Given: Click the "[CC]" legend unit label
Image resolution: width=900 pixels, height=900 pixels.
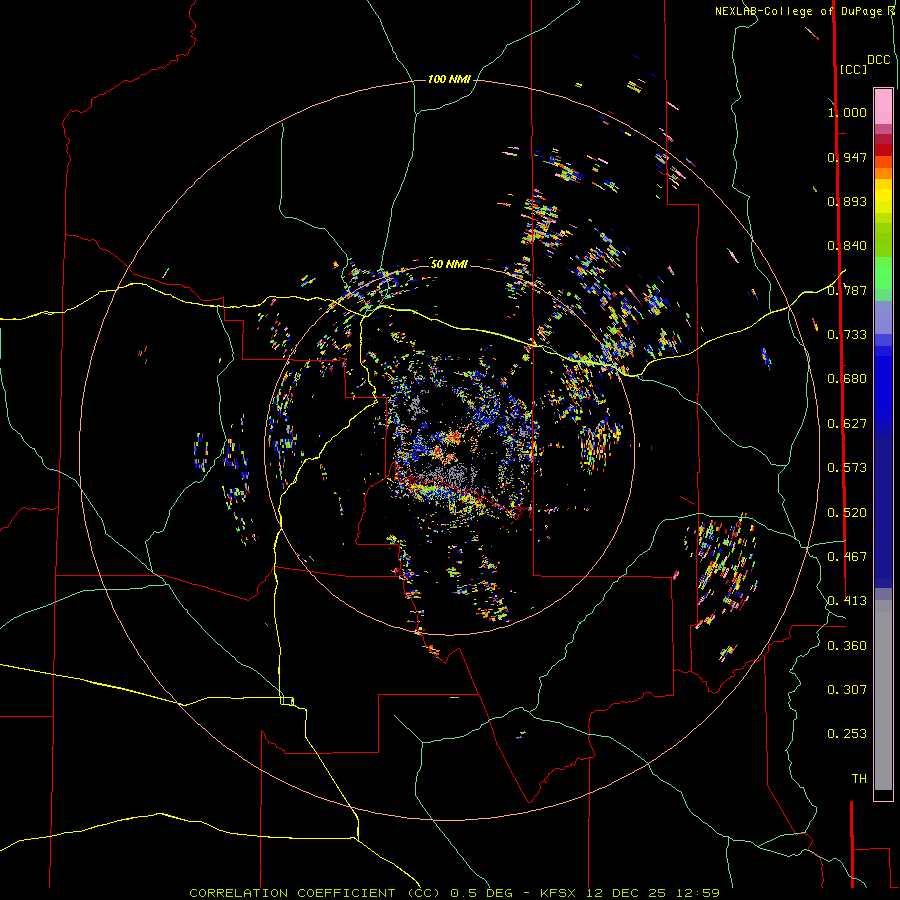Looking at the screenshot, I should point(853,69).
